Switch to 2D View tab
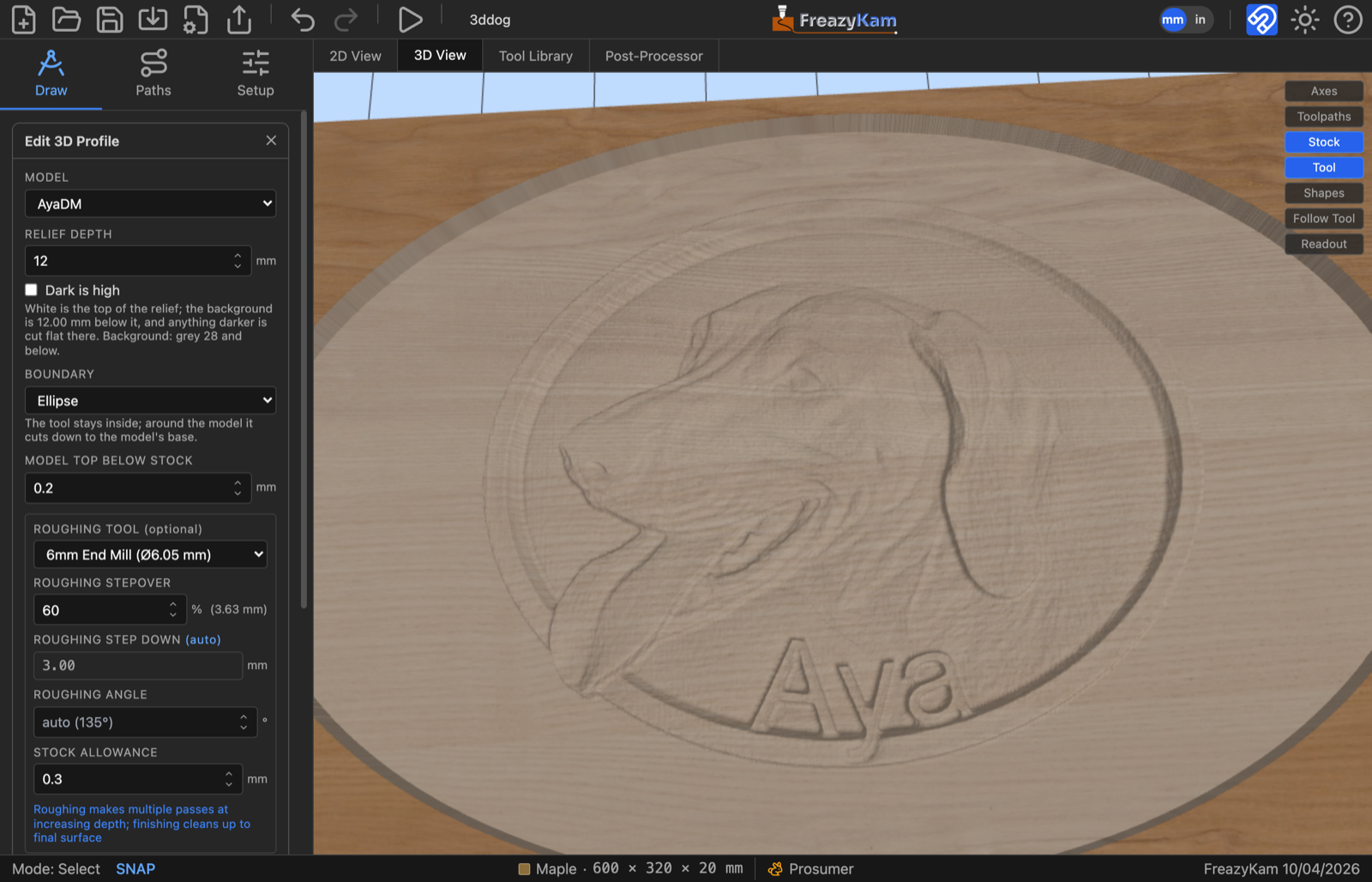The width and height of the screenshot is (1372, 882). (x=355, y=56)
